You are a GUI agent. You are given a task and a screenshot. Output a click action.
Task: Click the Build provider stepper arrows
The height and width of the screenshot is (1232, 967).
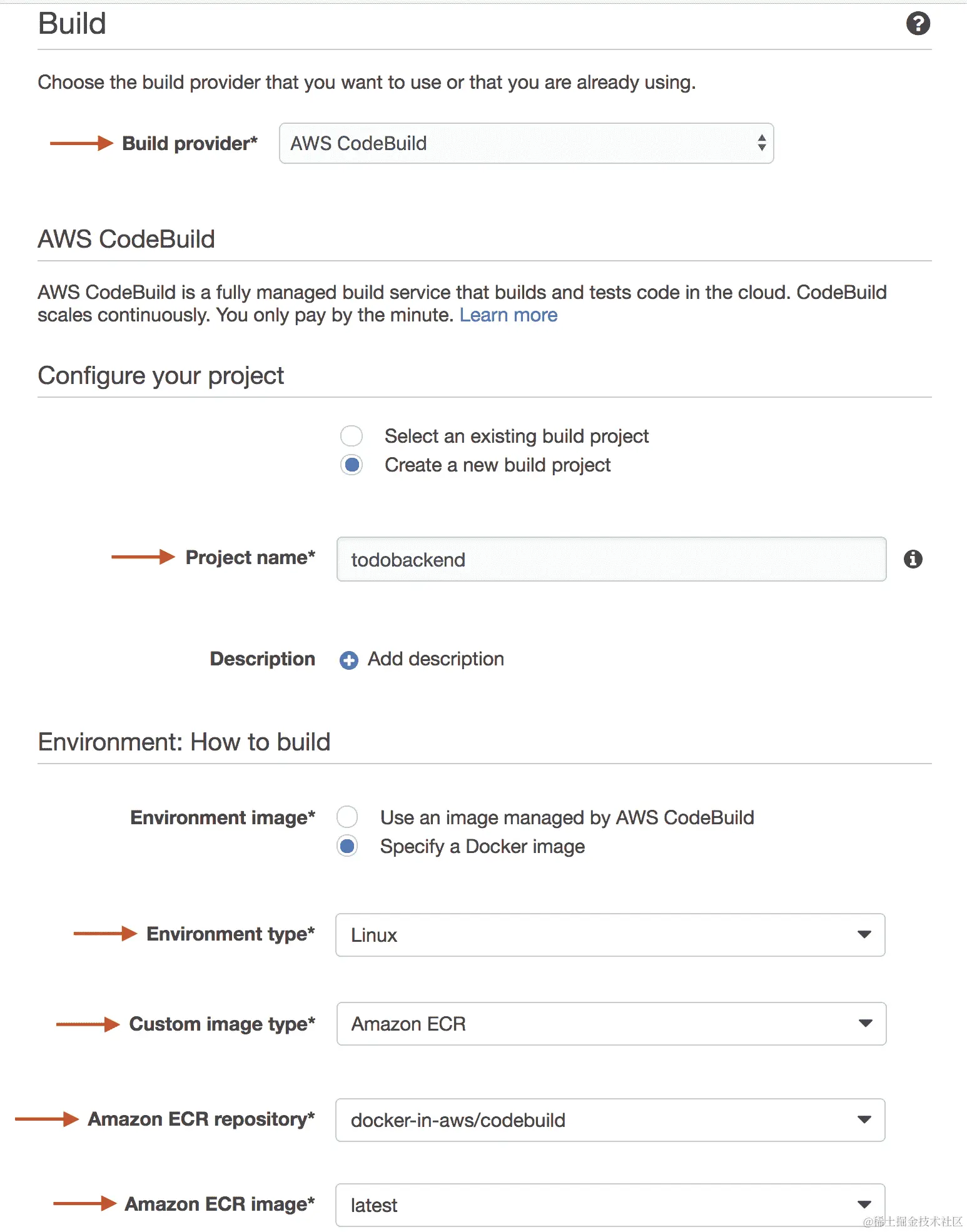[761, 143]
